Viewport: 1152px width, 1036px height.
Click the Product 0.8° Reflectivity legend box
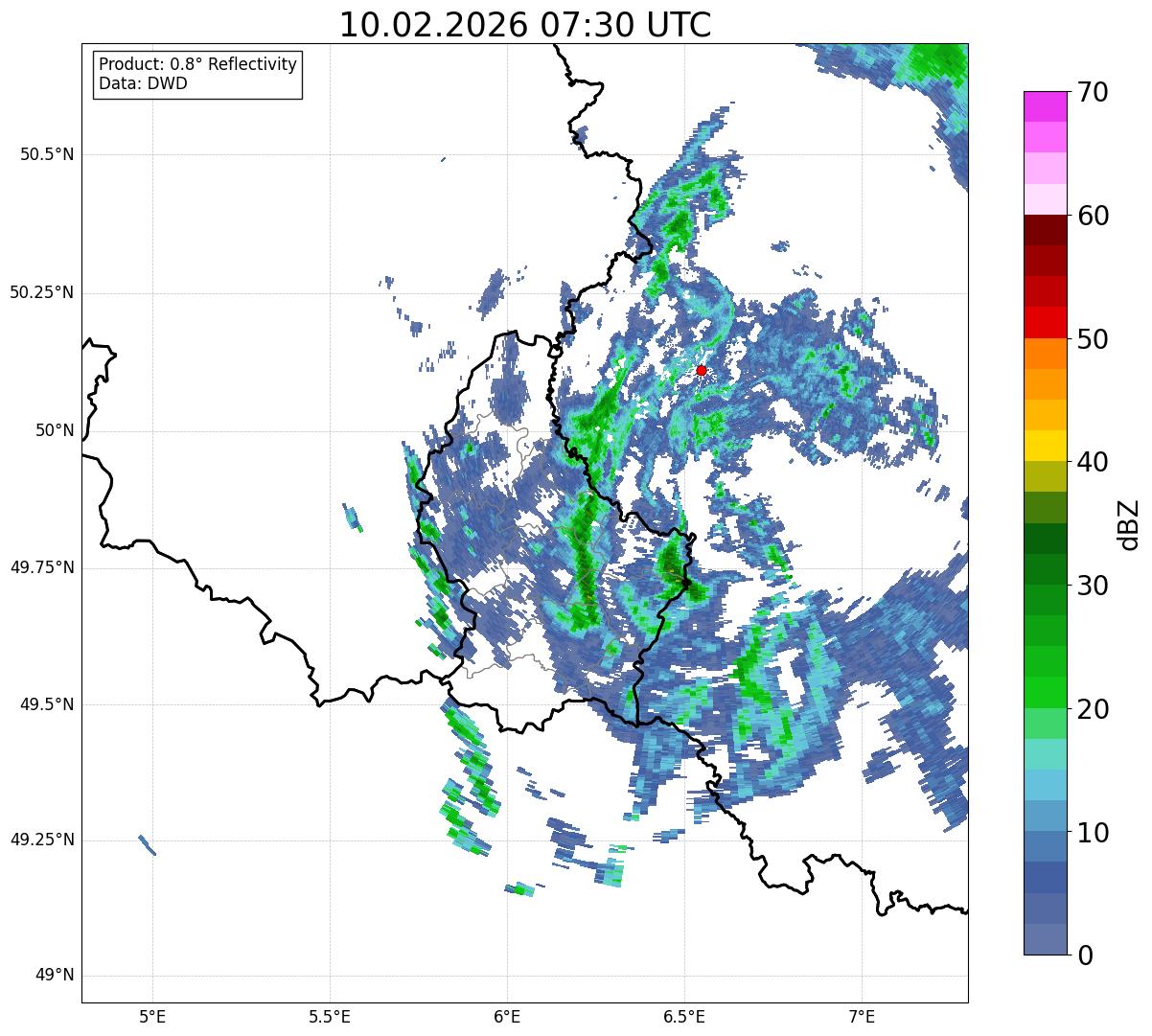click(x=198, y=74)
